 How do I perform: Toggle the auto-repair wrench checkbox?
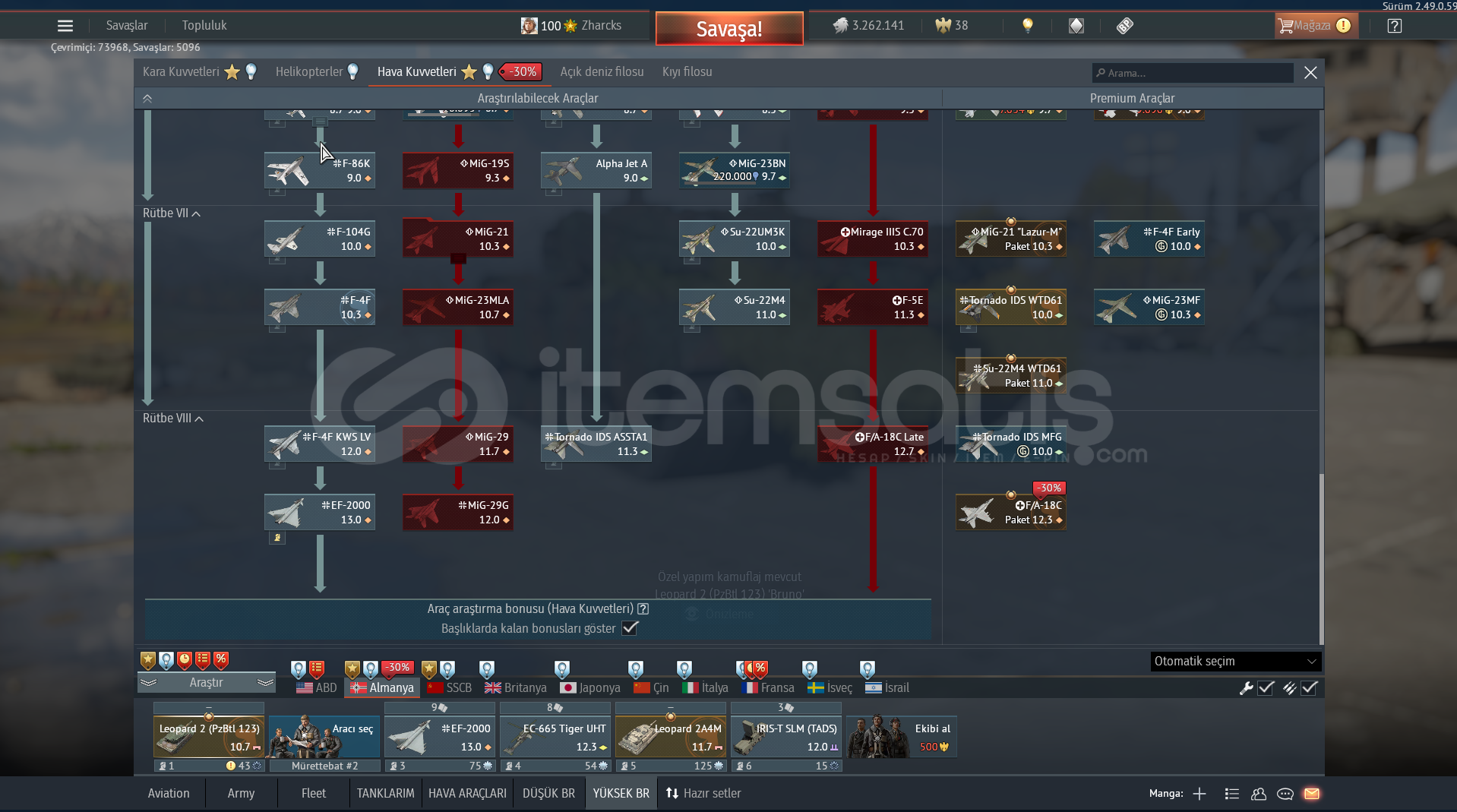1266,688
